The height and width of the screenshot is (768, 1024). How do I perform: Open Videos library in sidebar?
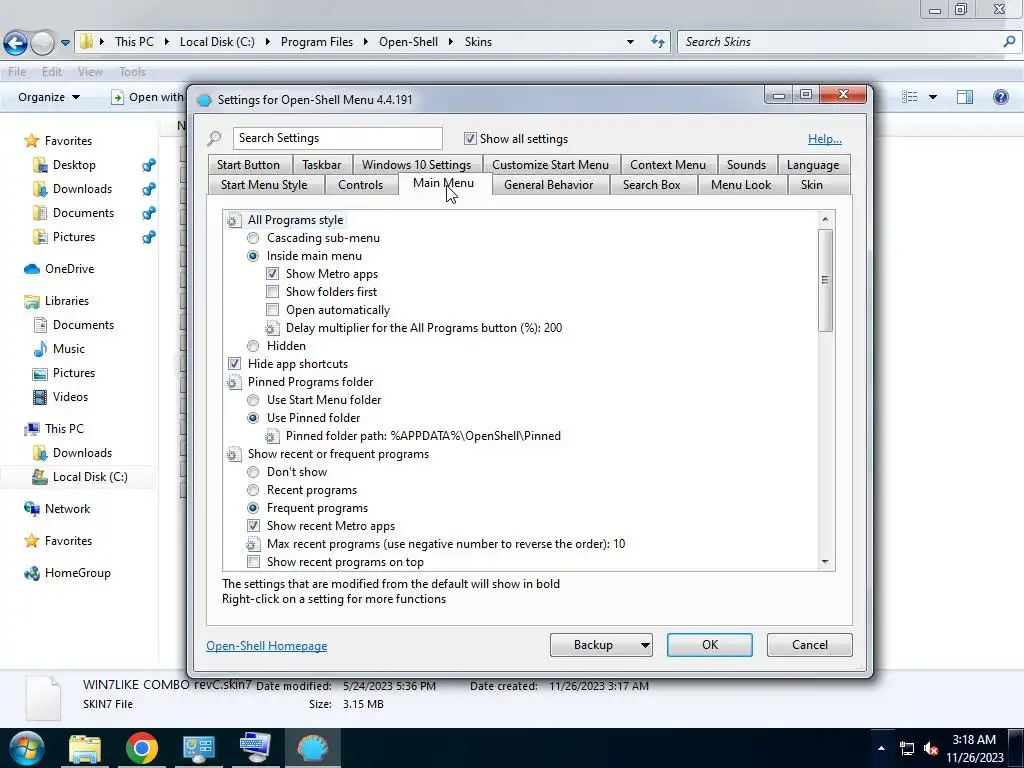[x=70, y=397]
